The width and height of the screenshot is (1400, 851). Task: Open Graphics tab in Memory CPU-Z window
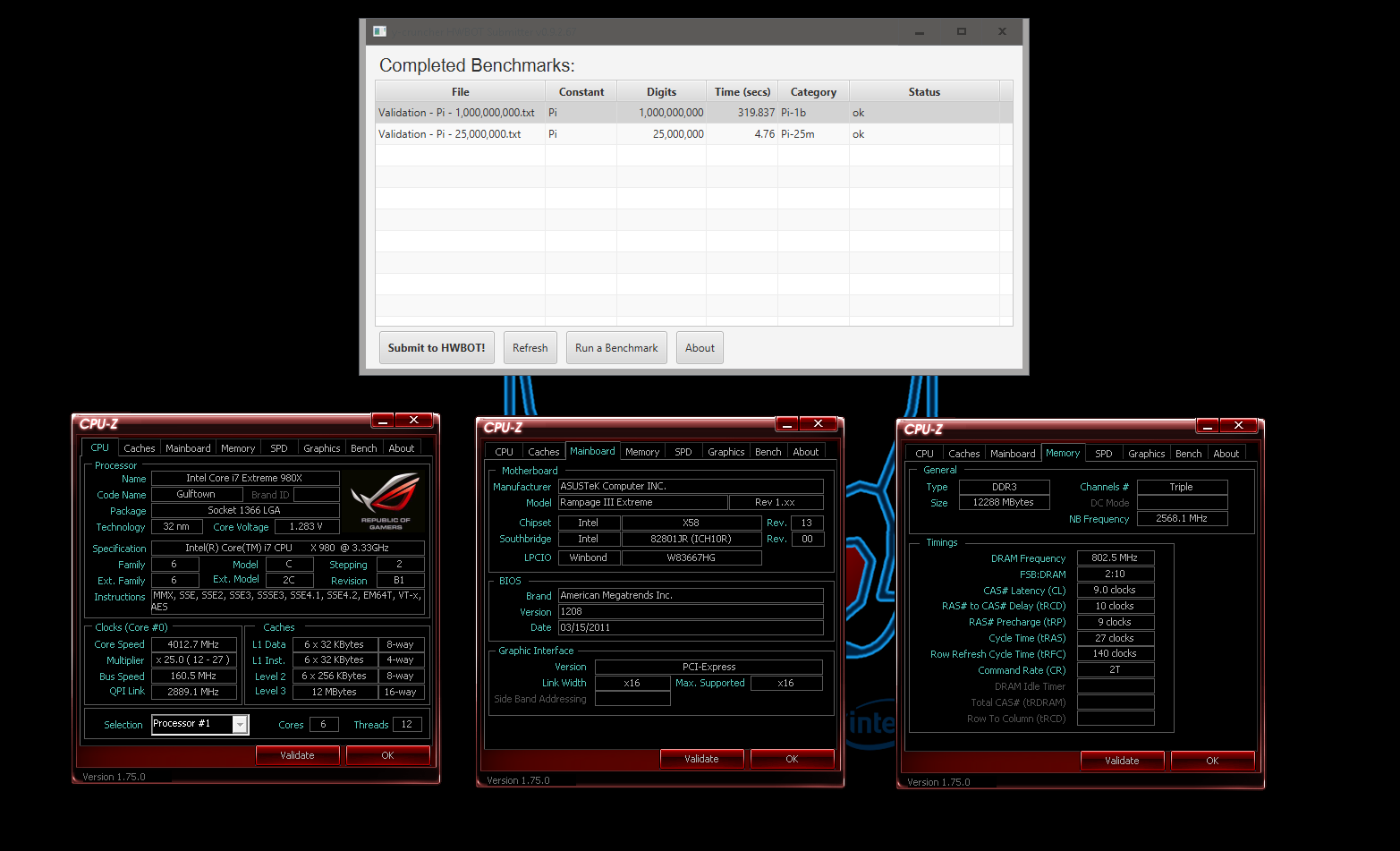tap(1147, 454)
